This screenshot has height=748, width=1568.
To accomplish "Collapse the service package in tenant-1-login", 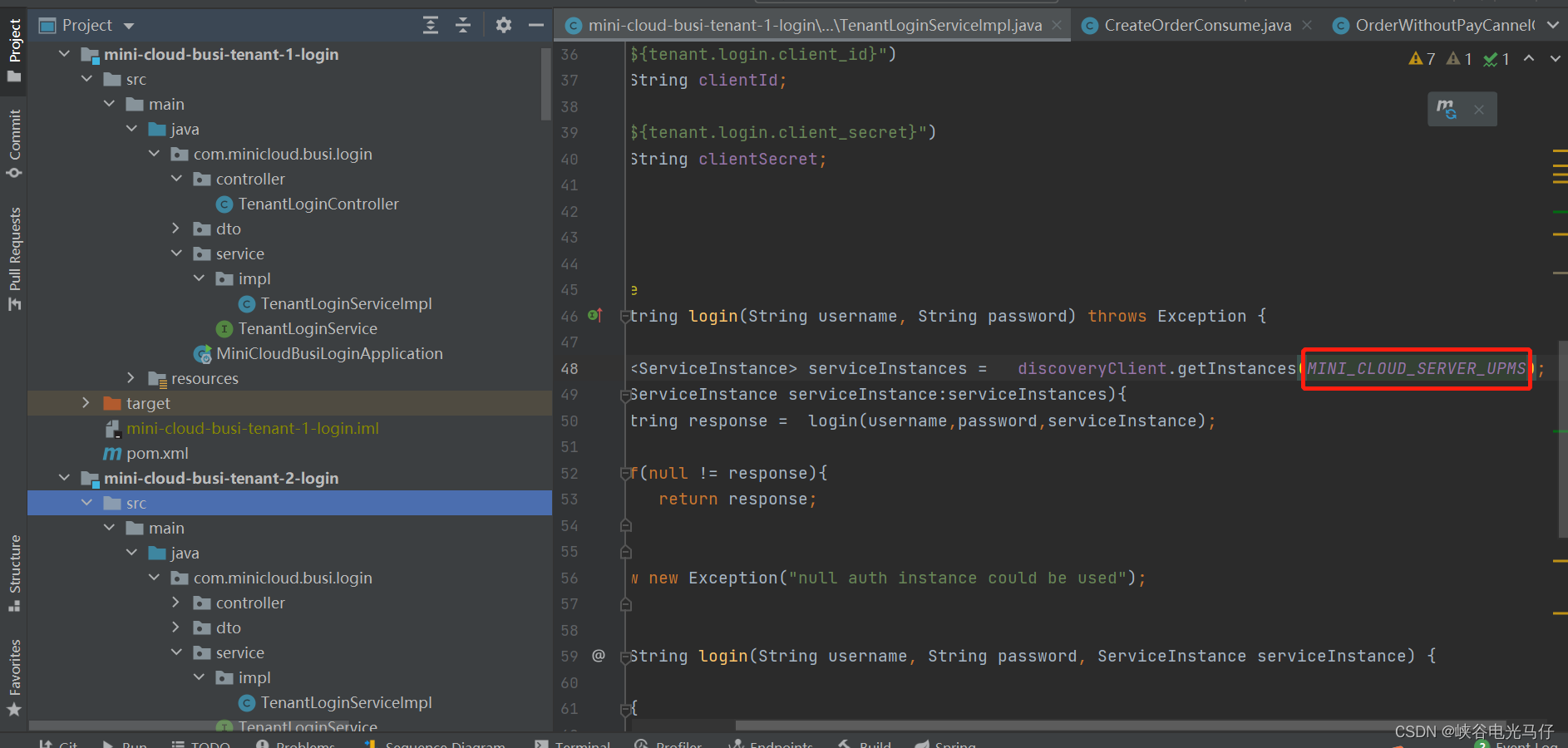I will pyautogui.click(x=176, y=253).
